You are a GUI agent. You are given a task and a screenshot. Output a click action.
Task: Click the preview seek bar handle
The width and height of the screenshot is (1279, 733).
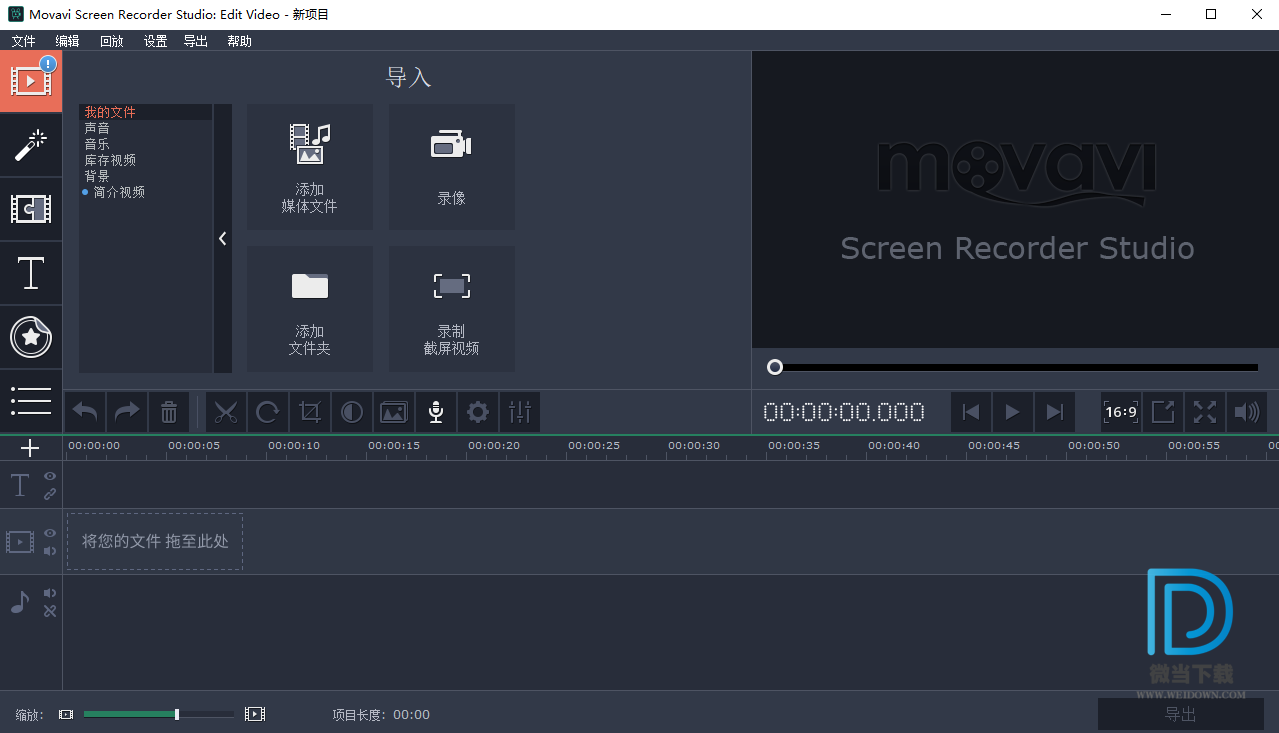tap(775, 367)
